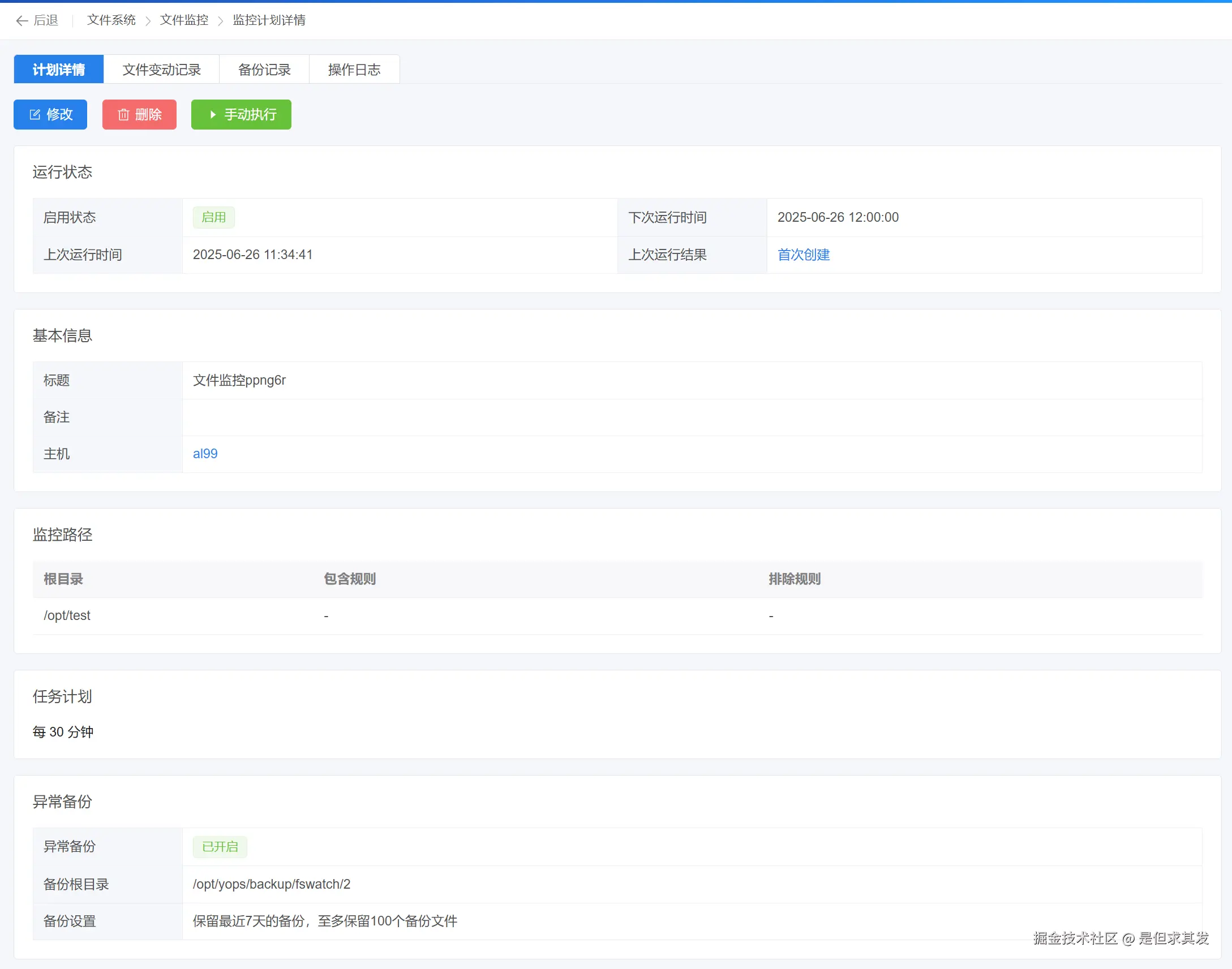Viewport: 1232px width, 969px height.
Task: Click the 后退 back text
Action: point(46,20)
